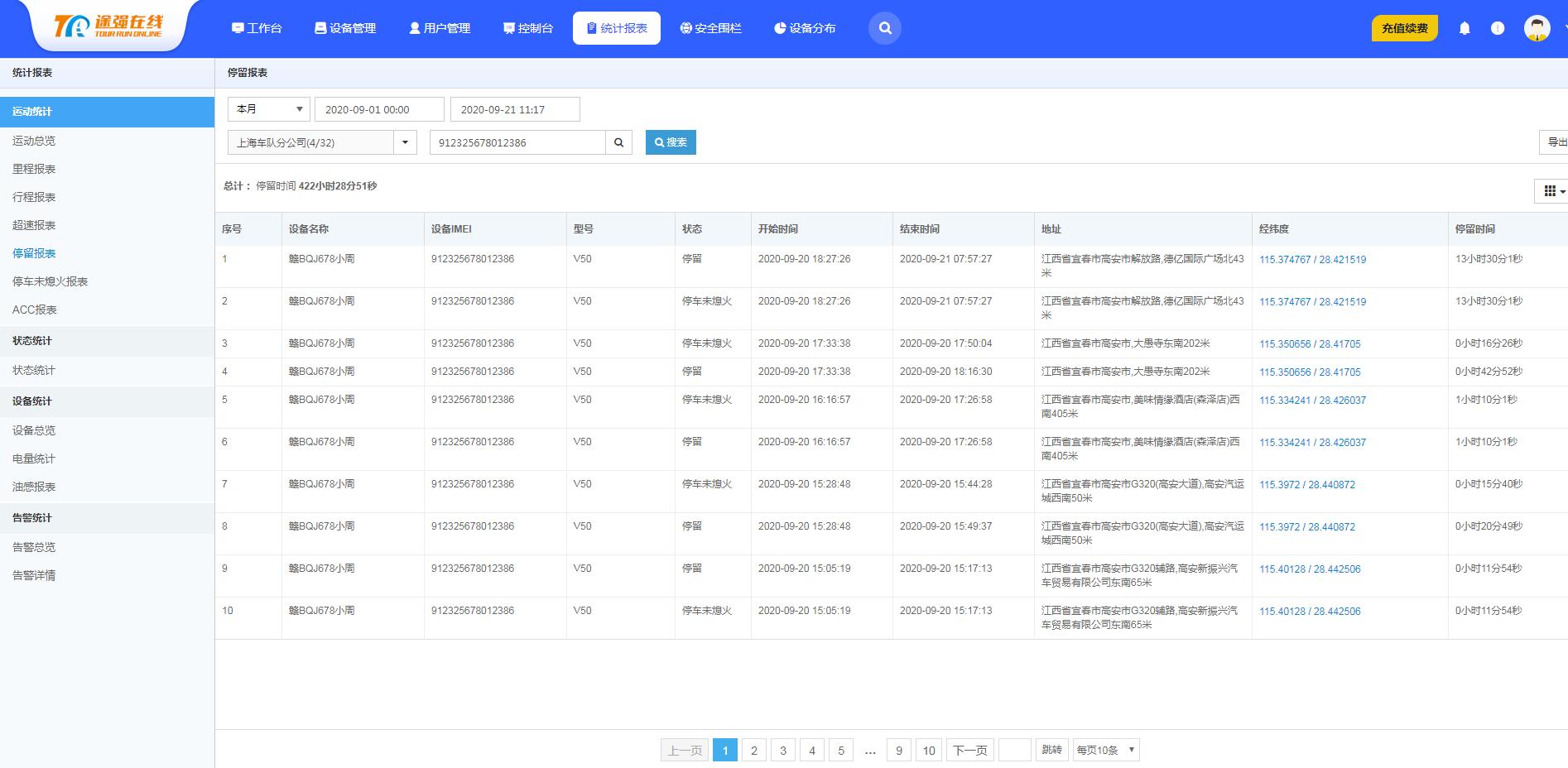
Task: Open 告警详情 in sidebar
Action: (34, 575)
